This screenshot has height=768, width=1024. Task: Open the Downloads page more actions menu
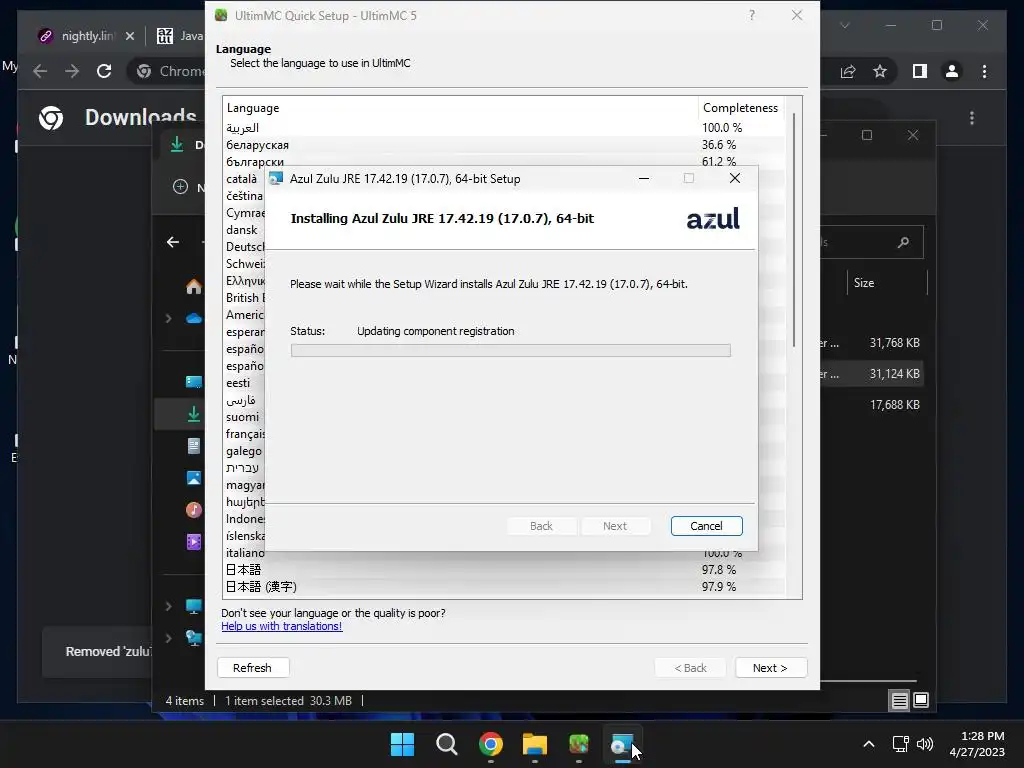(x=972, y=118)
